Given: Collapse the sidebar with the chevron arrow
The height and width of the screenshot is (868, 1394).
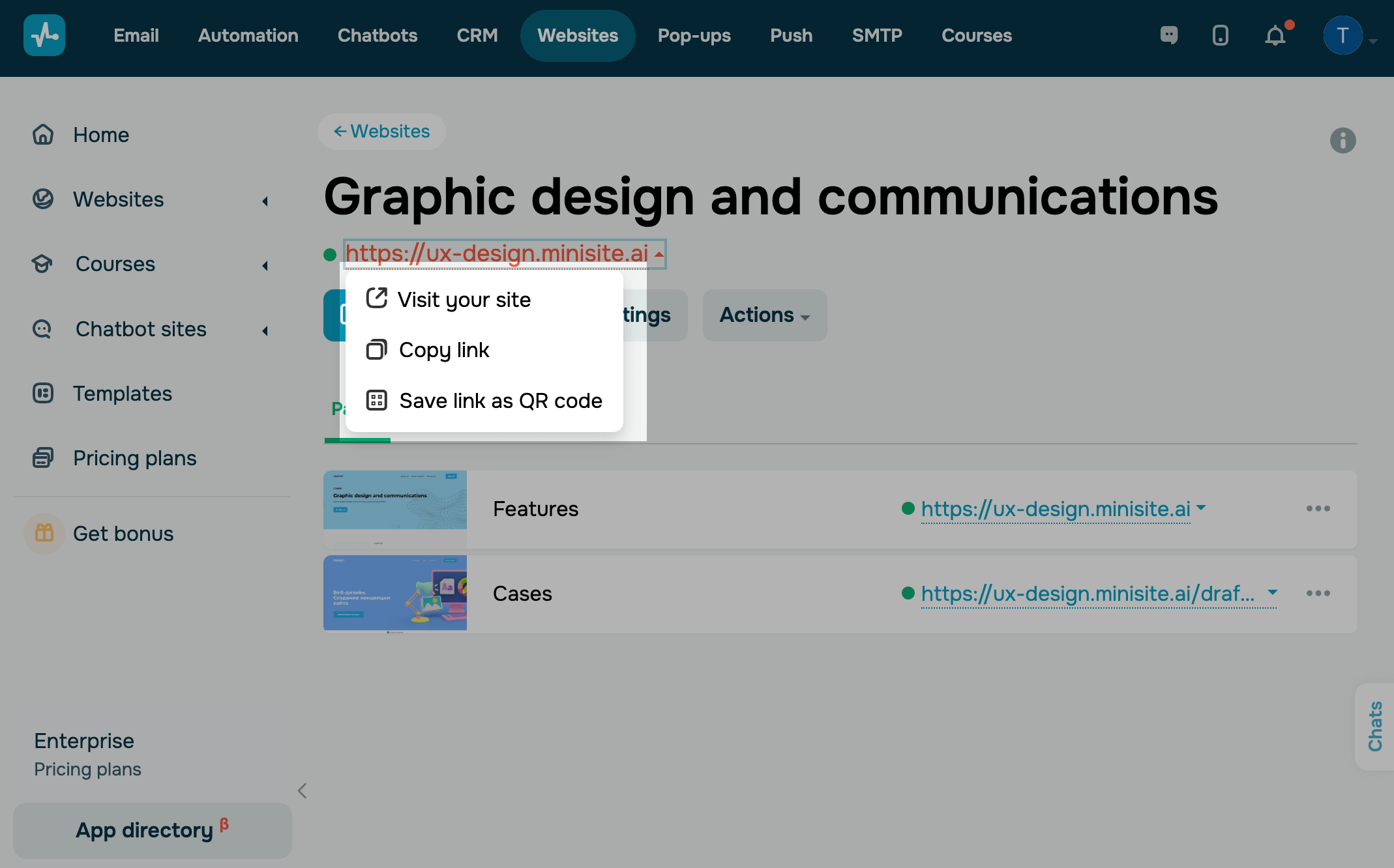Looking at the screenshot, I should tap(302, 791).
